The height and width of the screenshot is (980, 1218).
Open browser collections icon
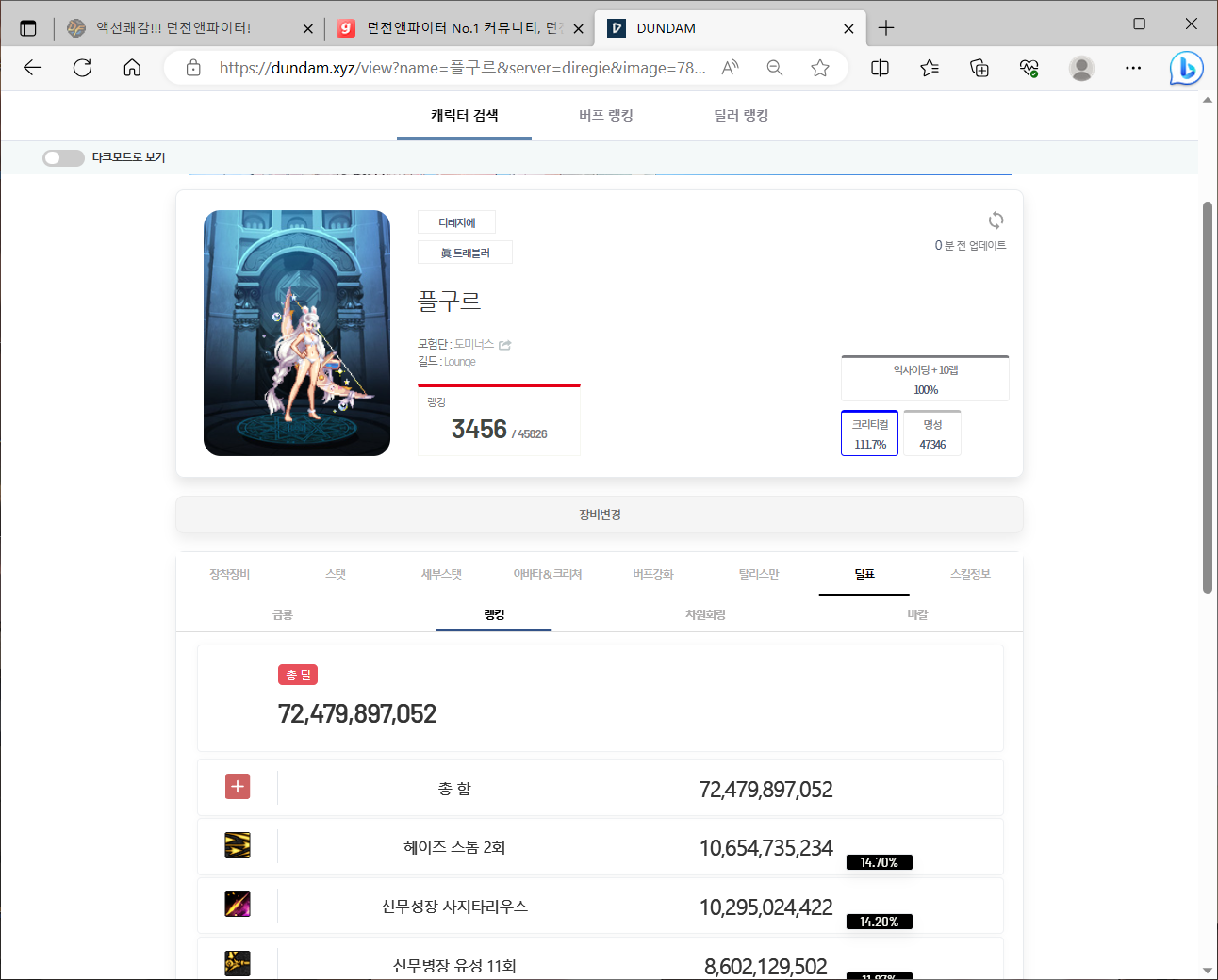coord(979,68)
